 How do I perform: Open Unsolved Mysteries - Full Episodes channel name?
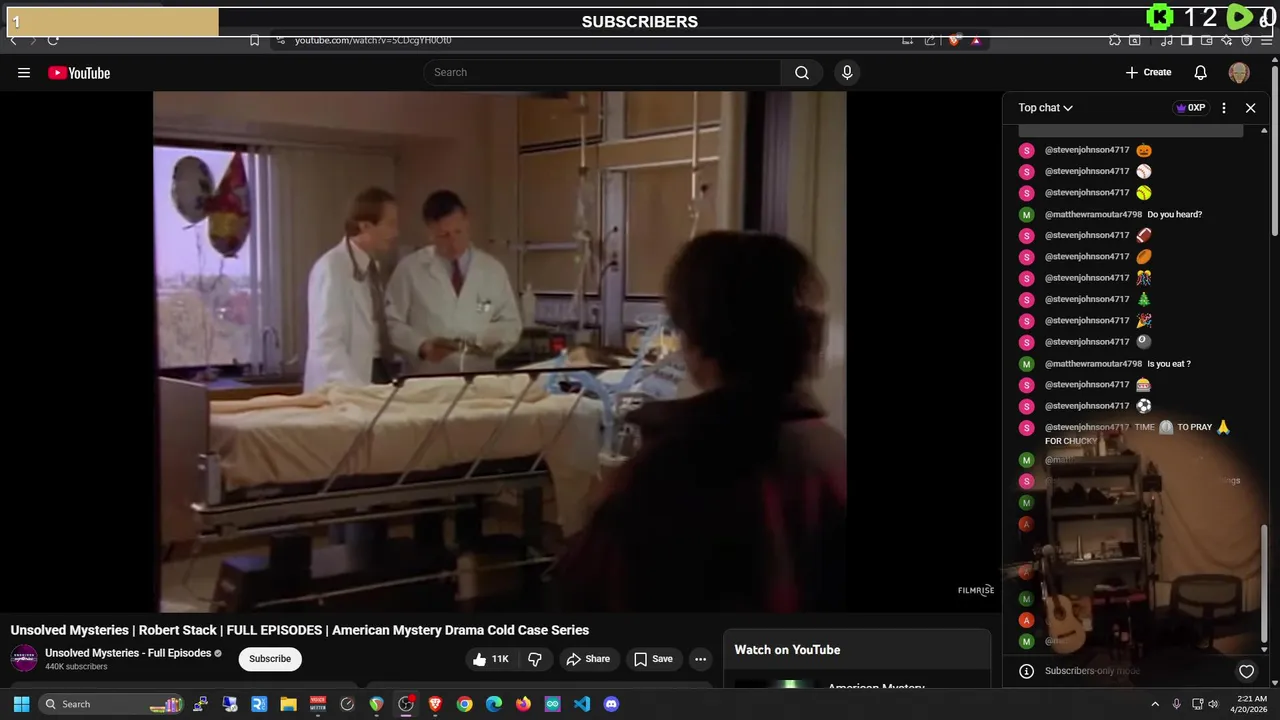coord(127,653)
